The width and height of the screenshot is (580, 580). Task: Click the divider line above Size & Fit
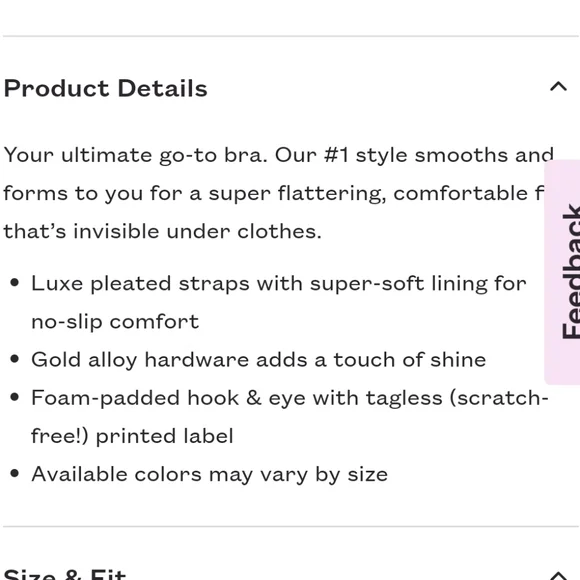[x=291, y=526]
